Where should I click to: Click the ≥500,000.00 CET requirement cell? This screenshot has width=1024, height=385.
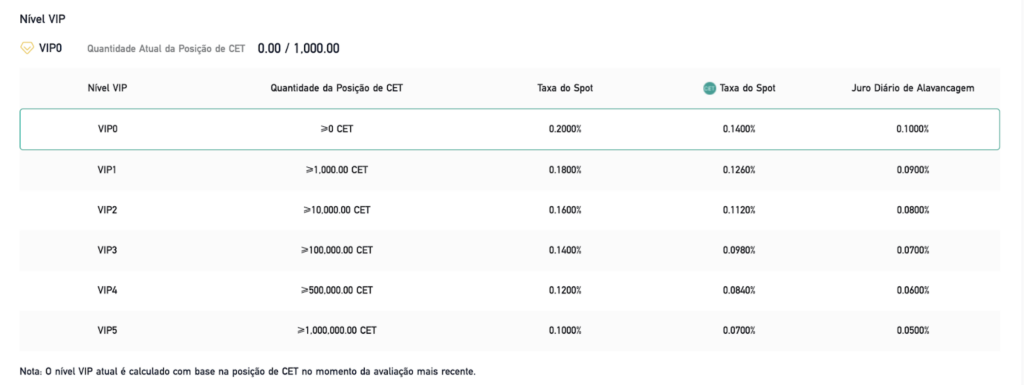click(336, 290)
